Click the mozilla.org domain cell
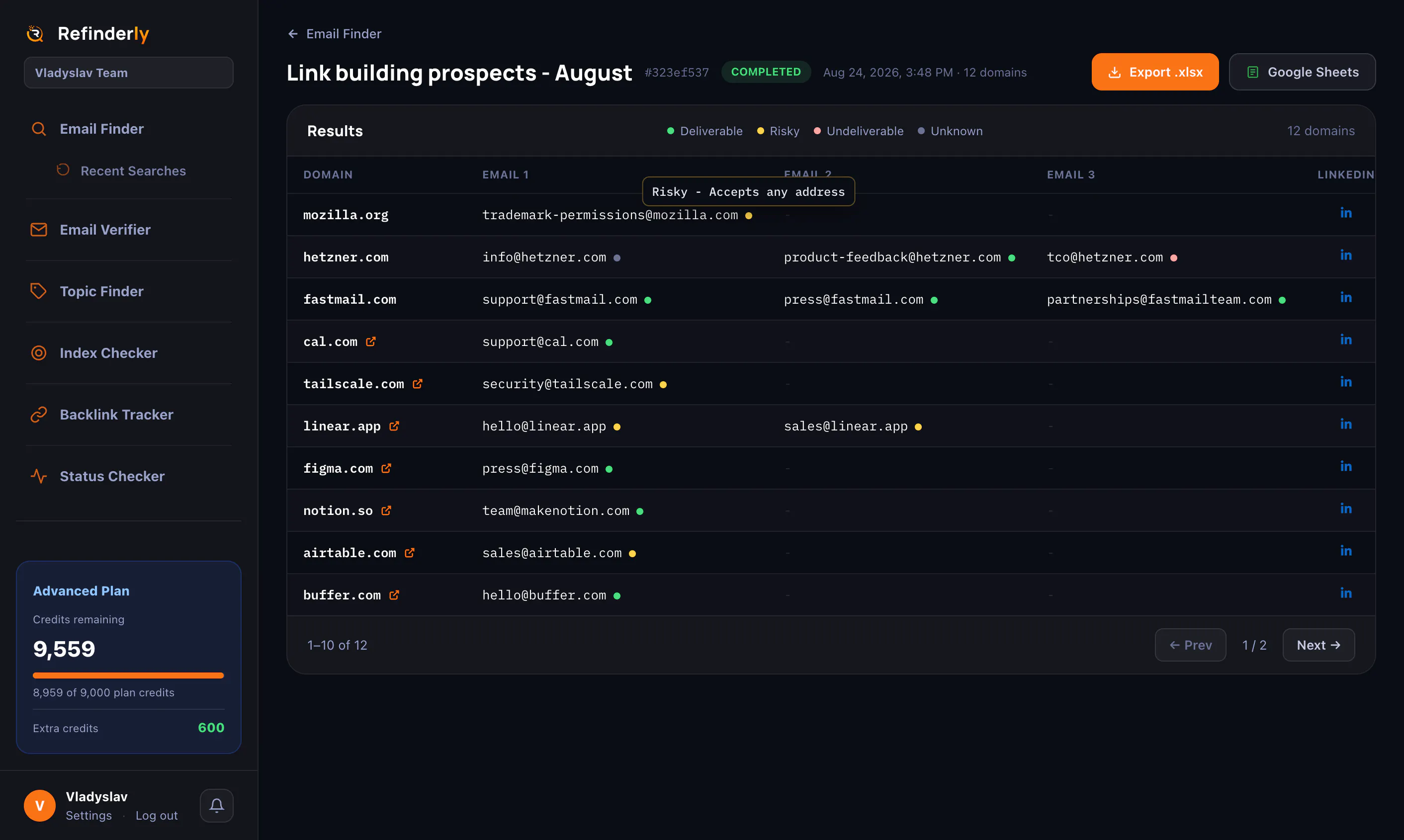1404x840 pixels. 346,215
